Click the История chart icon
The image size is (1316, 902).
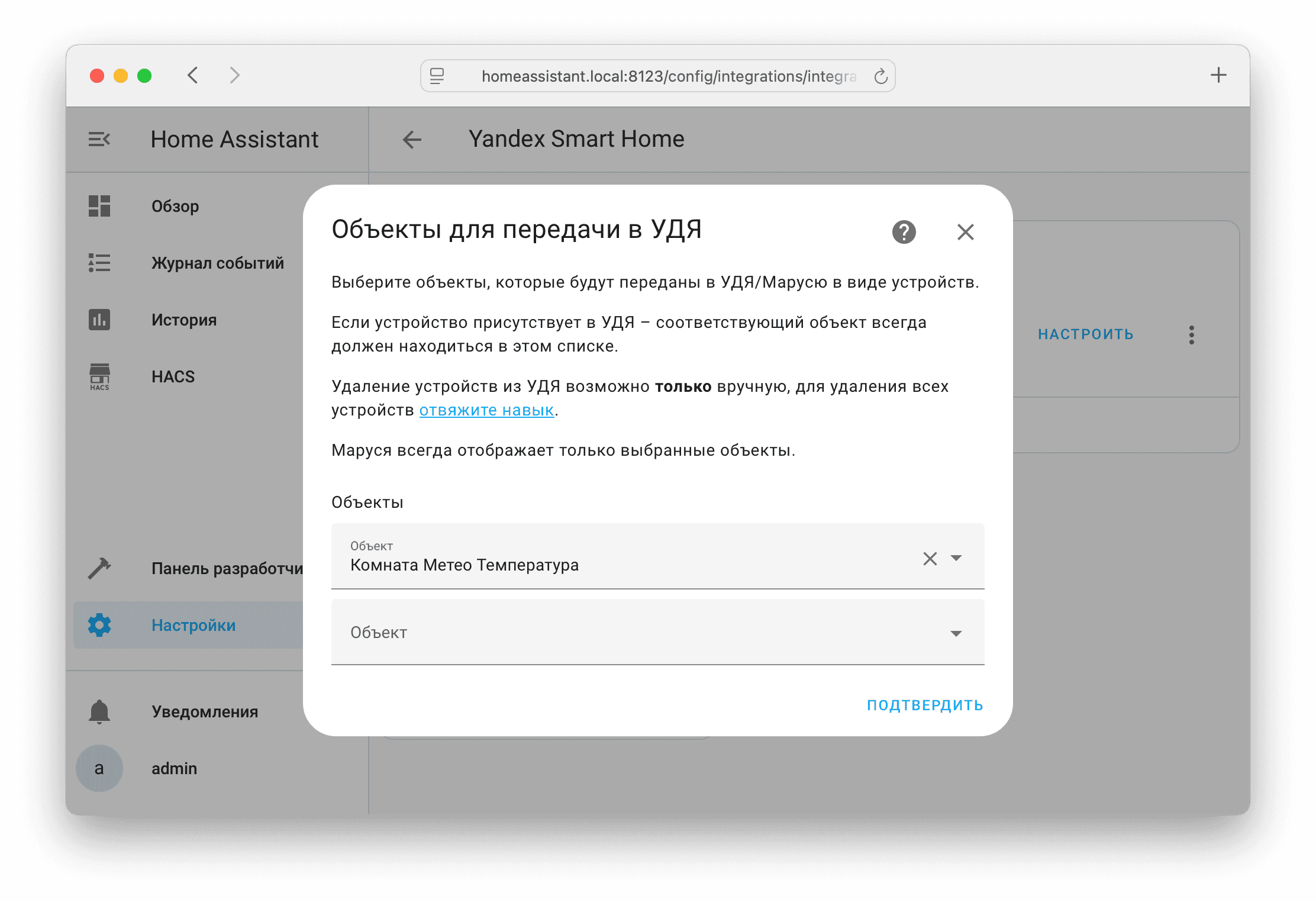pos(99,320)
